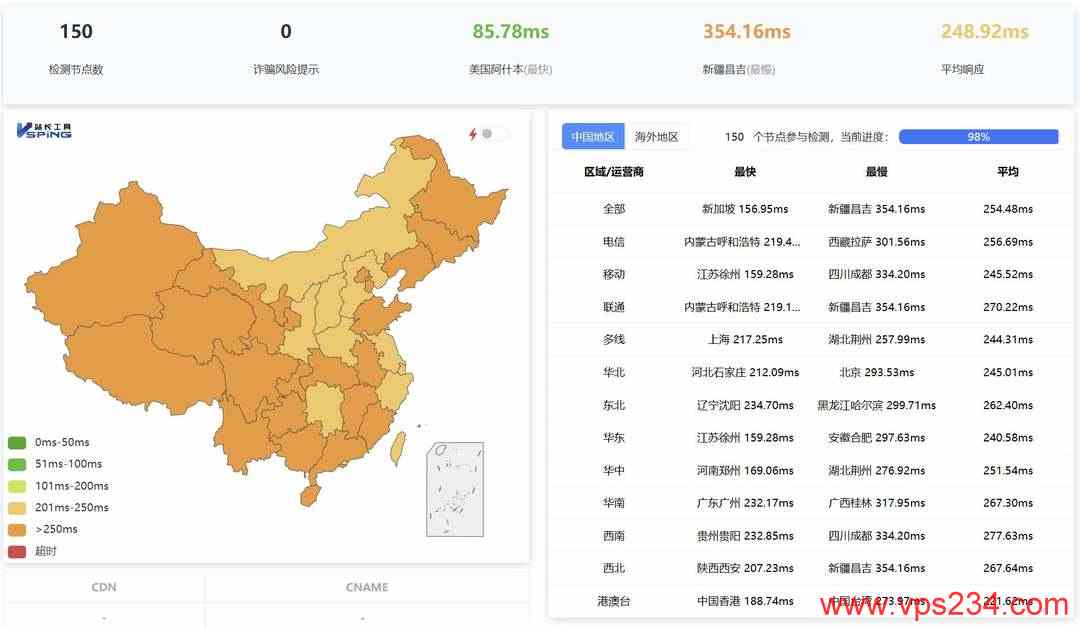Viewport: 1080px width, 627px height.
Task: Click the 354.16ms slowest value
Action: tap(747, 32)
